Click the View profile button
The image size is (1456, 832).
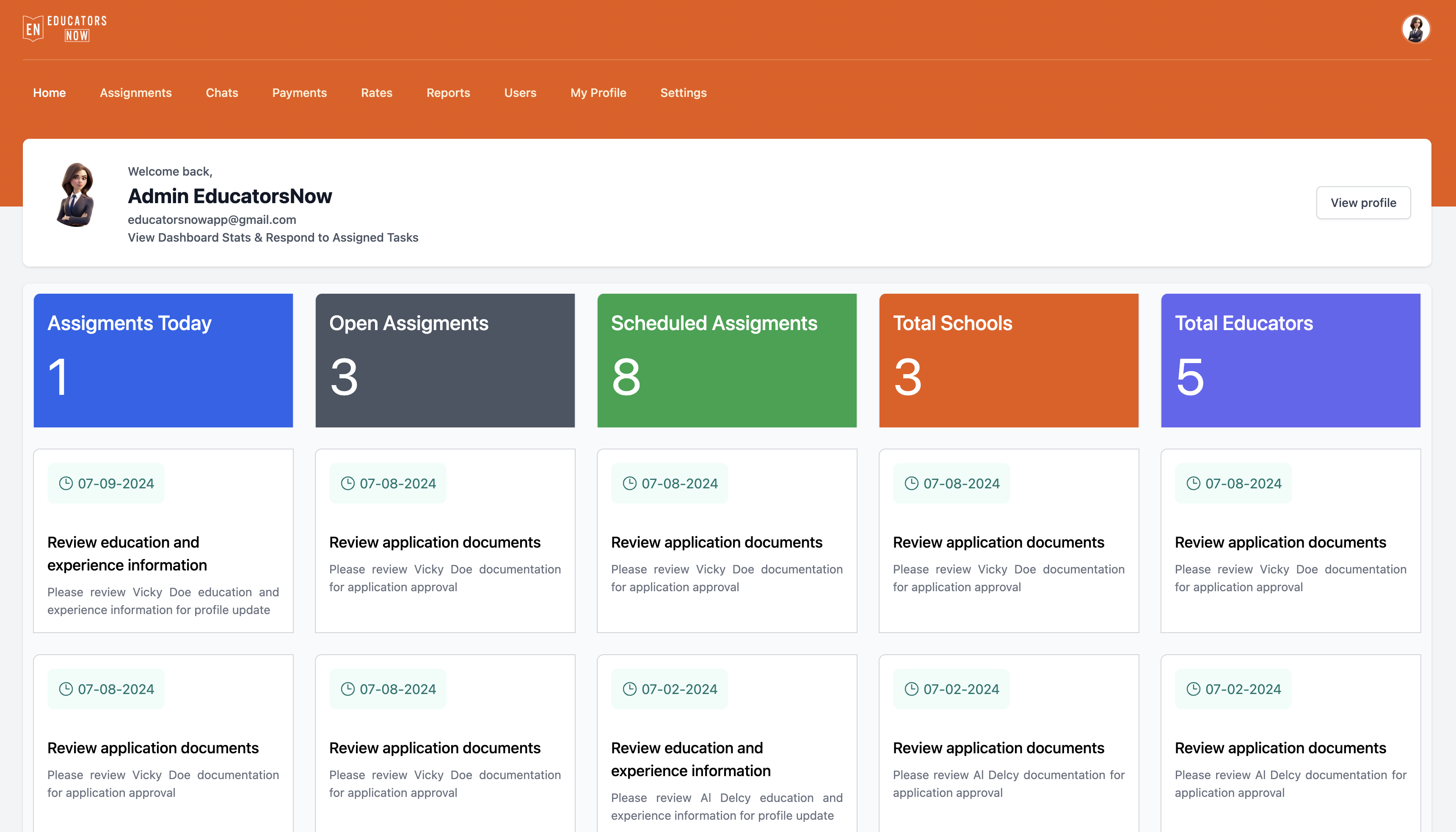pyautogui.click(x=1363, y=203)
